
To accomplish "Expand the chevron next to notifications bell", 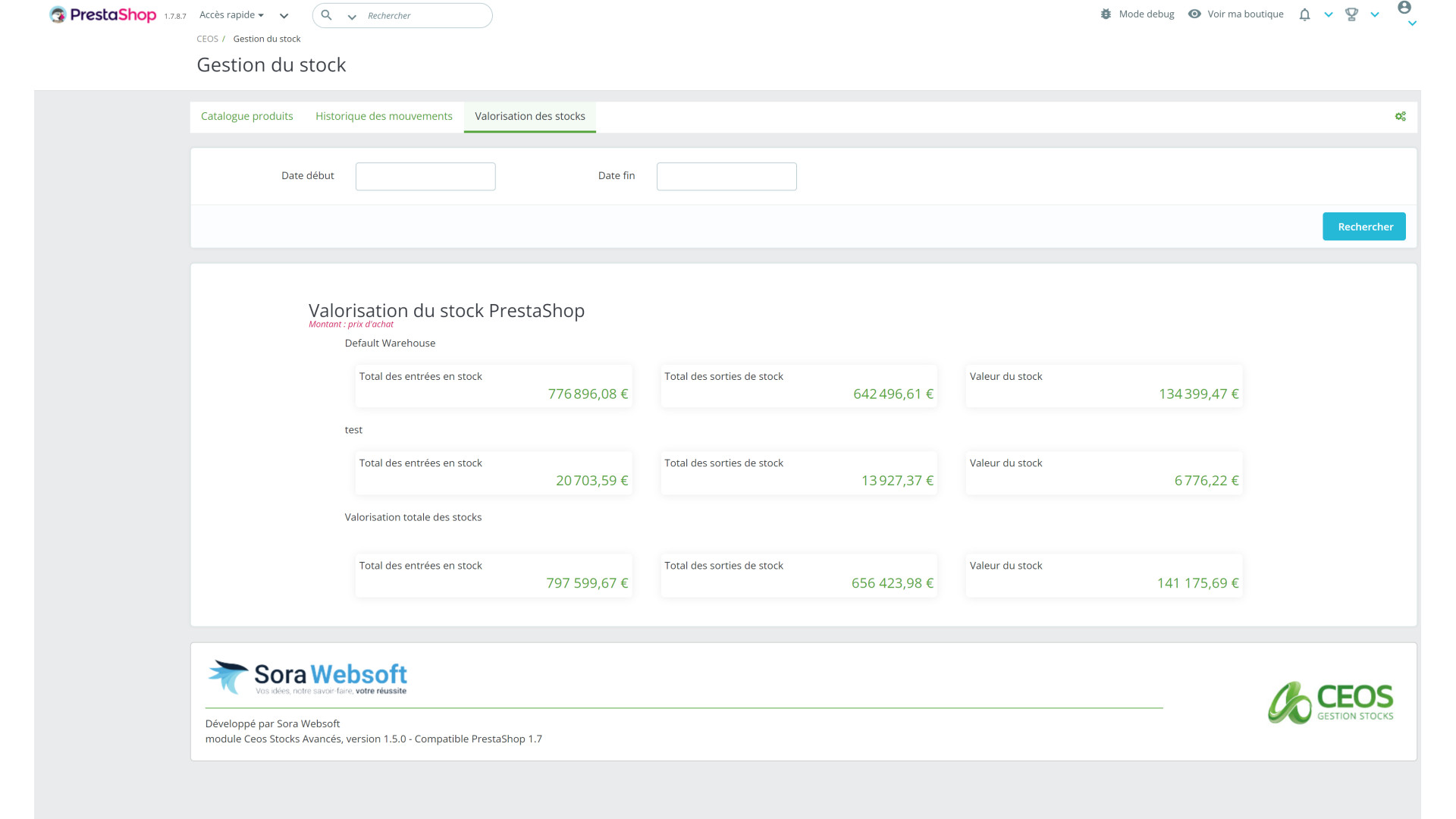I will point(1329,15).
